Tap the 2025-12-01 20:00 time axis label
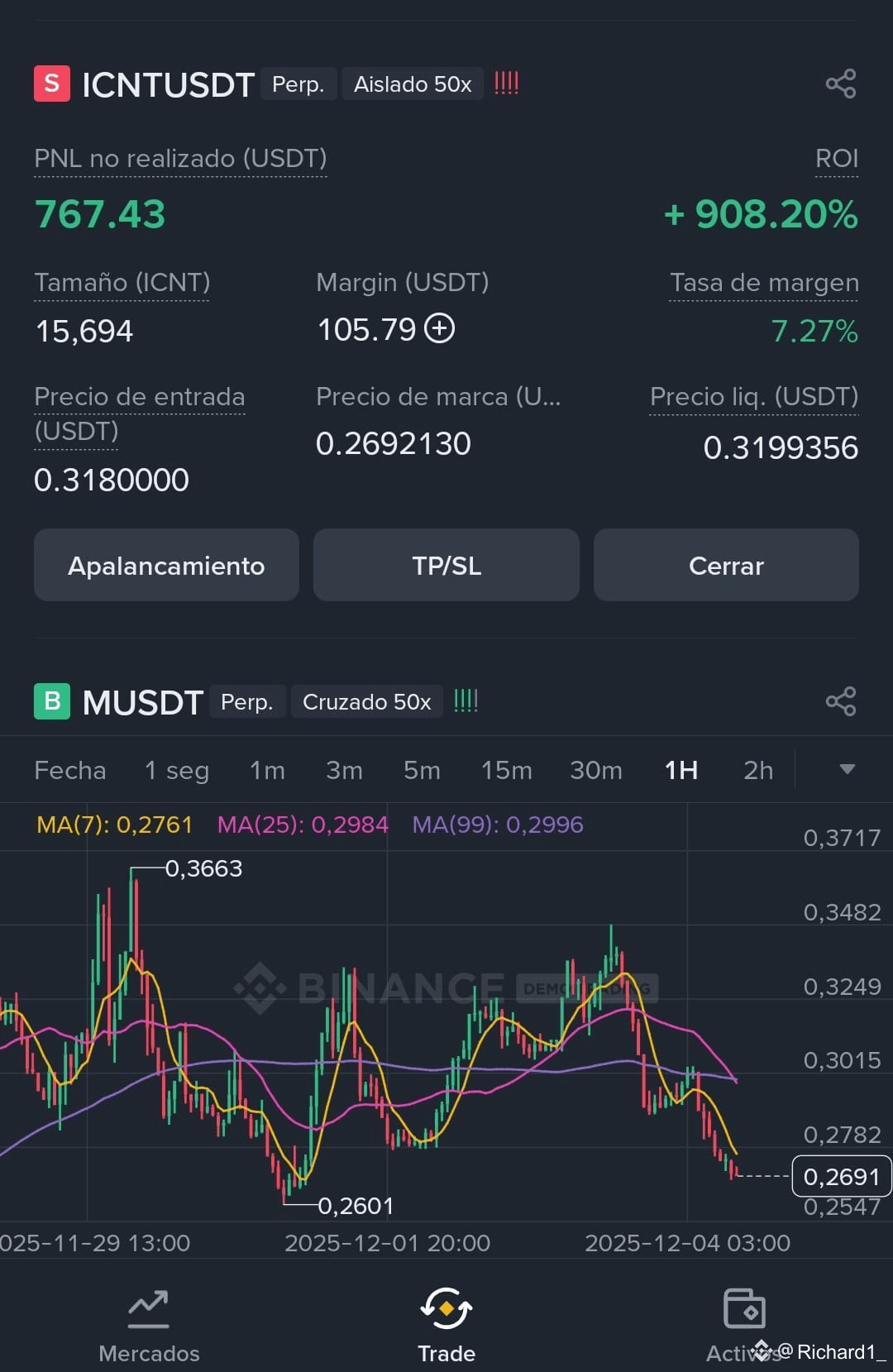Screen dimensions: 893x1372 point(387,1243)
